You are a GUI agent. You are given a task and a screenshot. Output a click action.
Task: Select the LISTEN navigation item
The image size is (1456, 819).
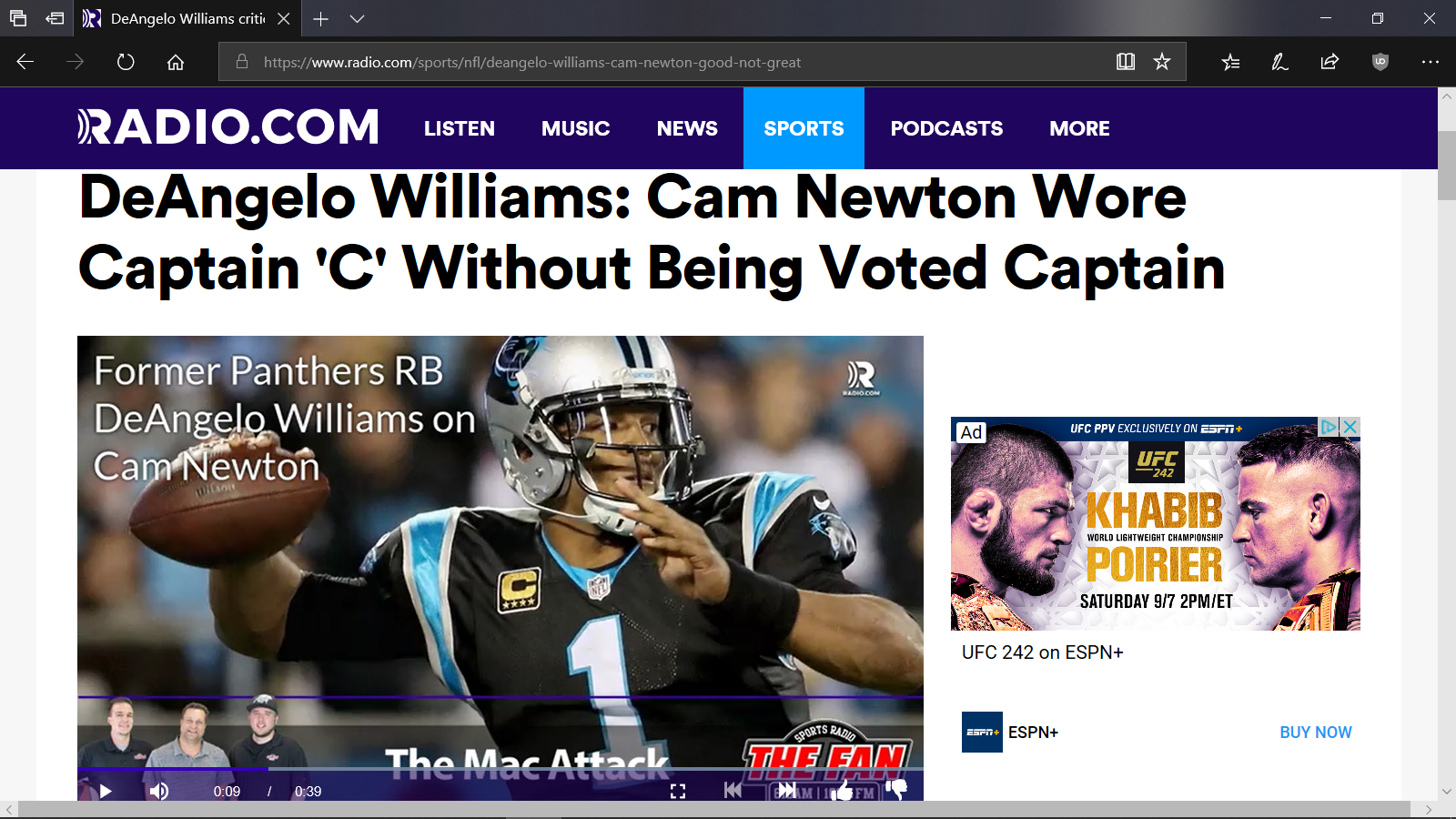click(x=460, y=128)
